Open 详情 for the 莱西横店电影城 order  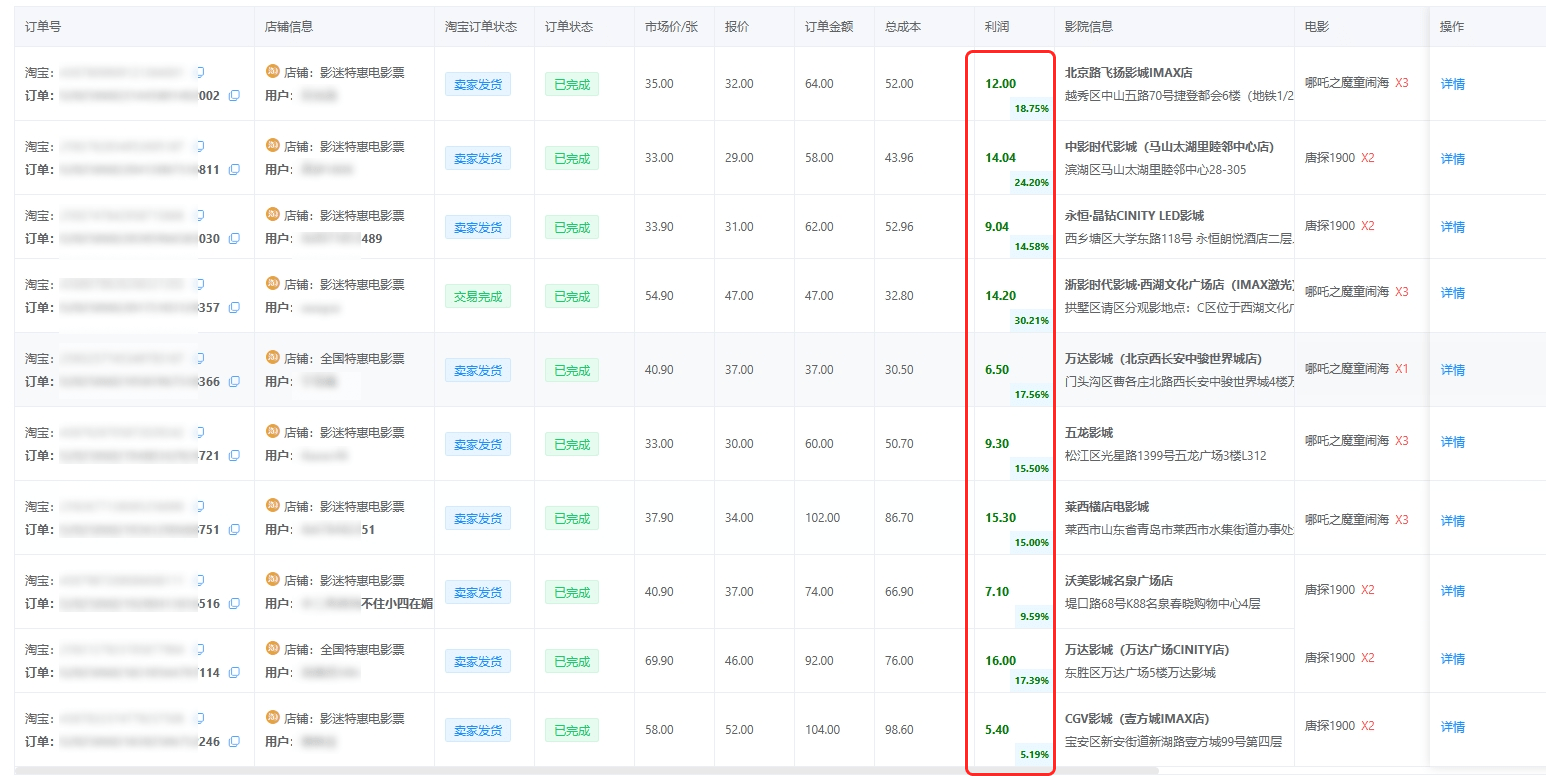(1453, 520)
